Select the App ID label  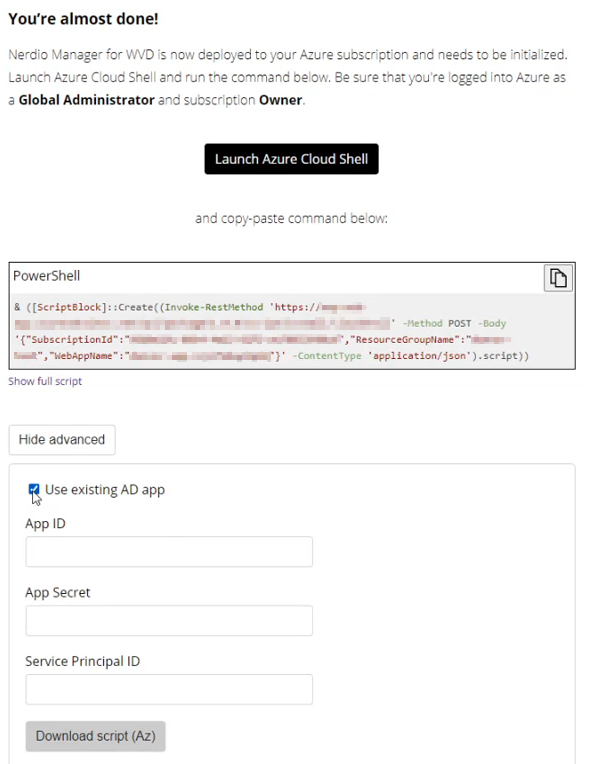pyautogui.click(x=45, y=524)
